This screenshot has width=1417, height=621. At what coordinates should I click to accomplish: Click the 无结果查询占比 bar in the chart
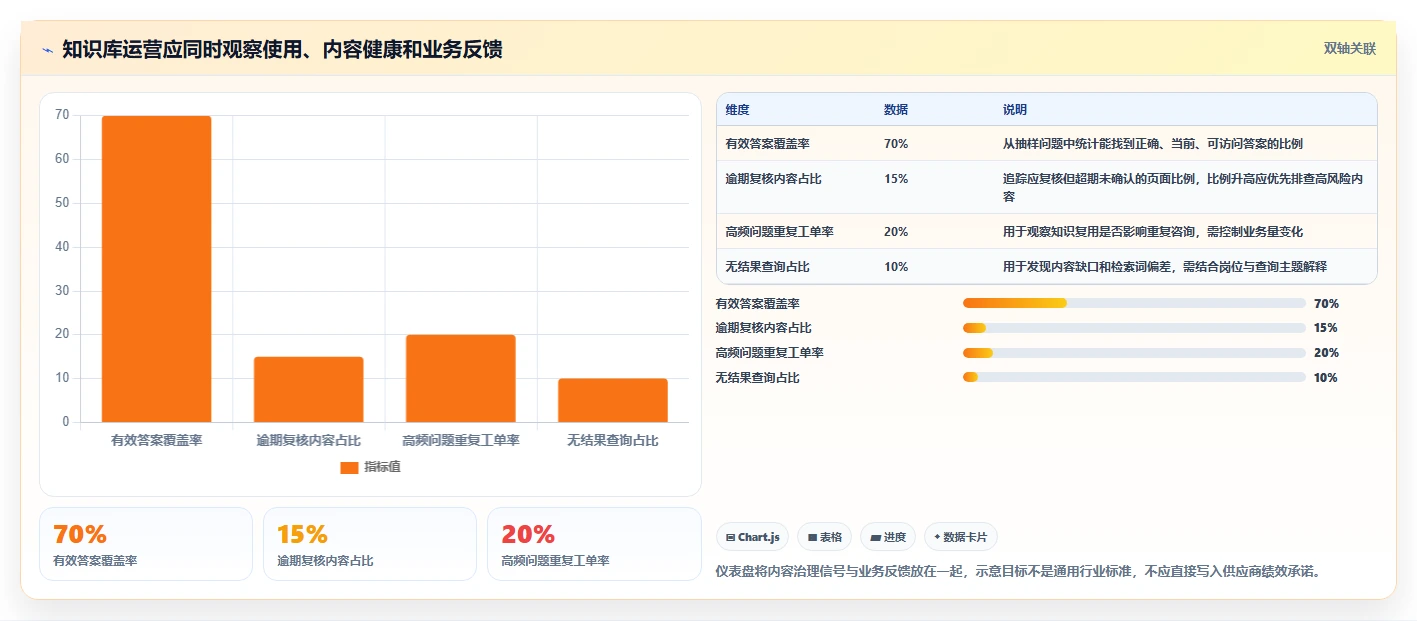tap(613, 400)
